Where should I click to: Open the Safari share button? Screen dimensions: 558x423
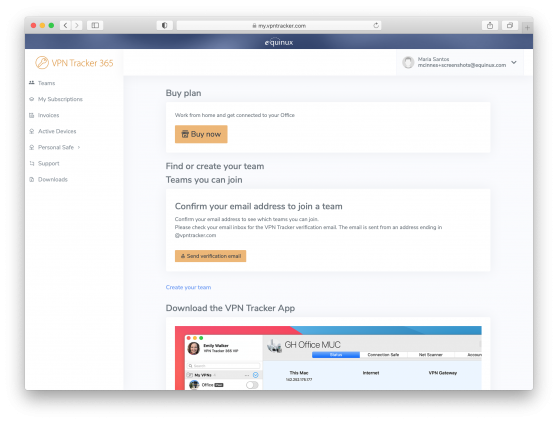click(x=490, y=25)
